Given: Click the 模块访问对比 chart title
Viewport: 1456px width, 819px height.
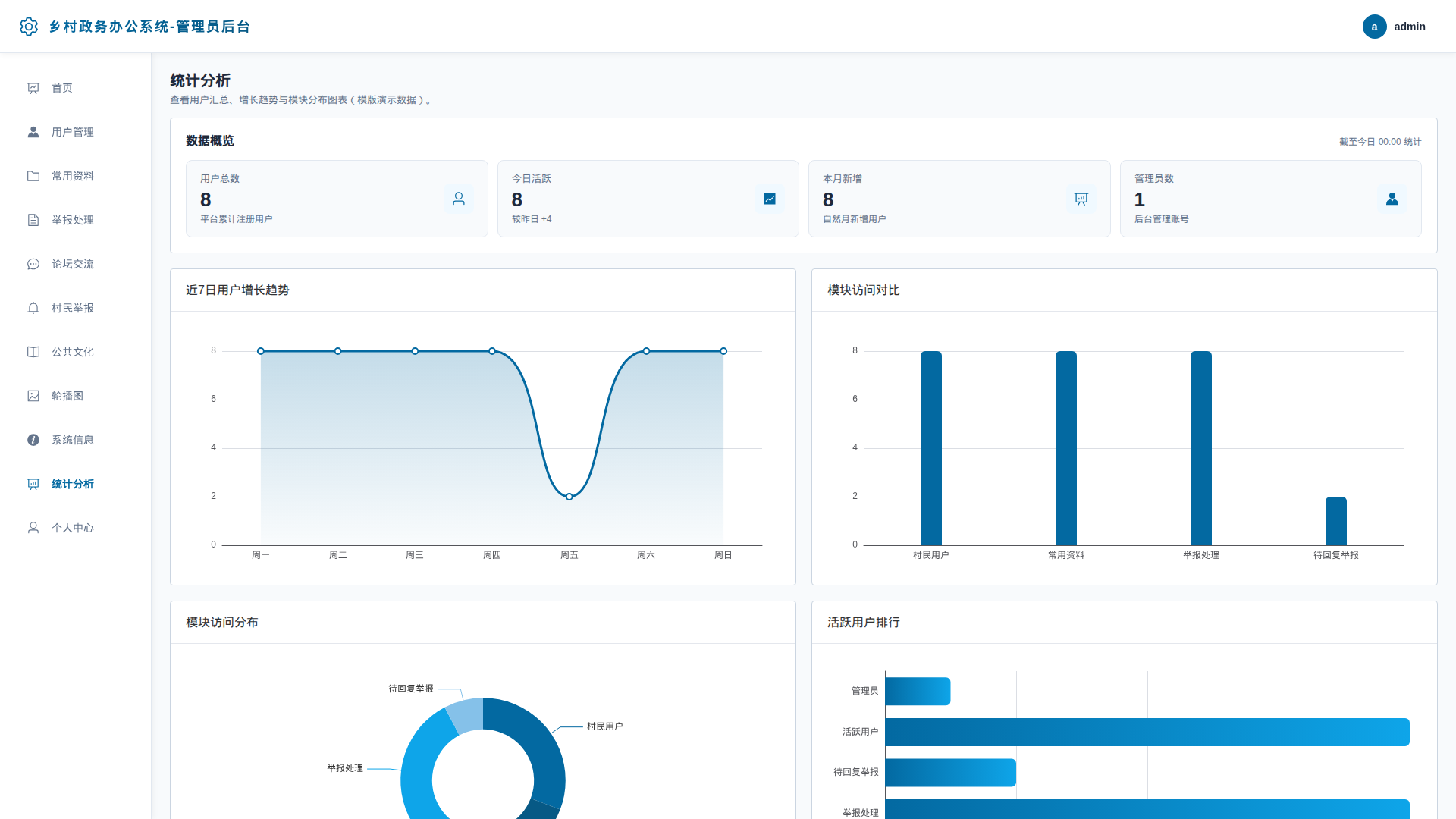Looking at the screenshot, I should tap(864, 290).
